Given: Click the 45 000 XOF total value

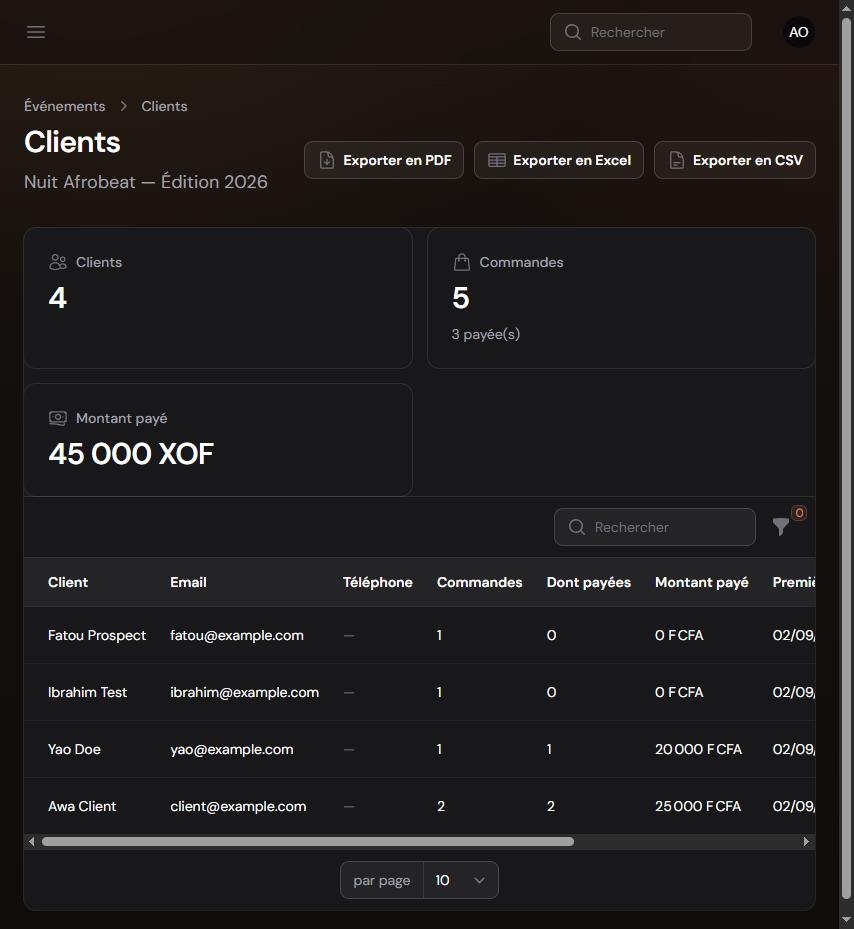Looking at the screenshot, I should coord(131,454).
